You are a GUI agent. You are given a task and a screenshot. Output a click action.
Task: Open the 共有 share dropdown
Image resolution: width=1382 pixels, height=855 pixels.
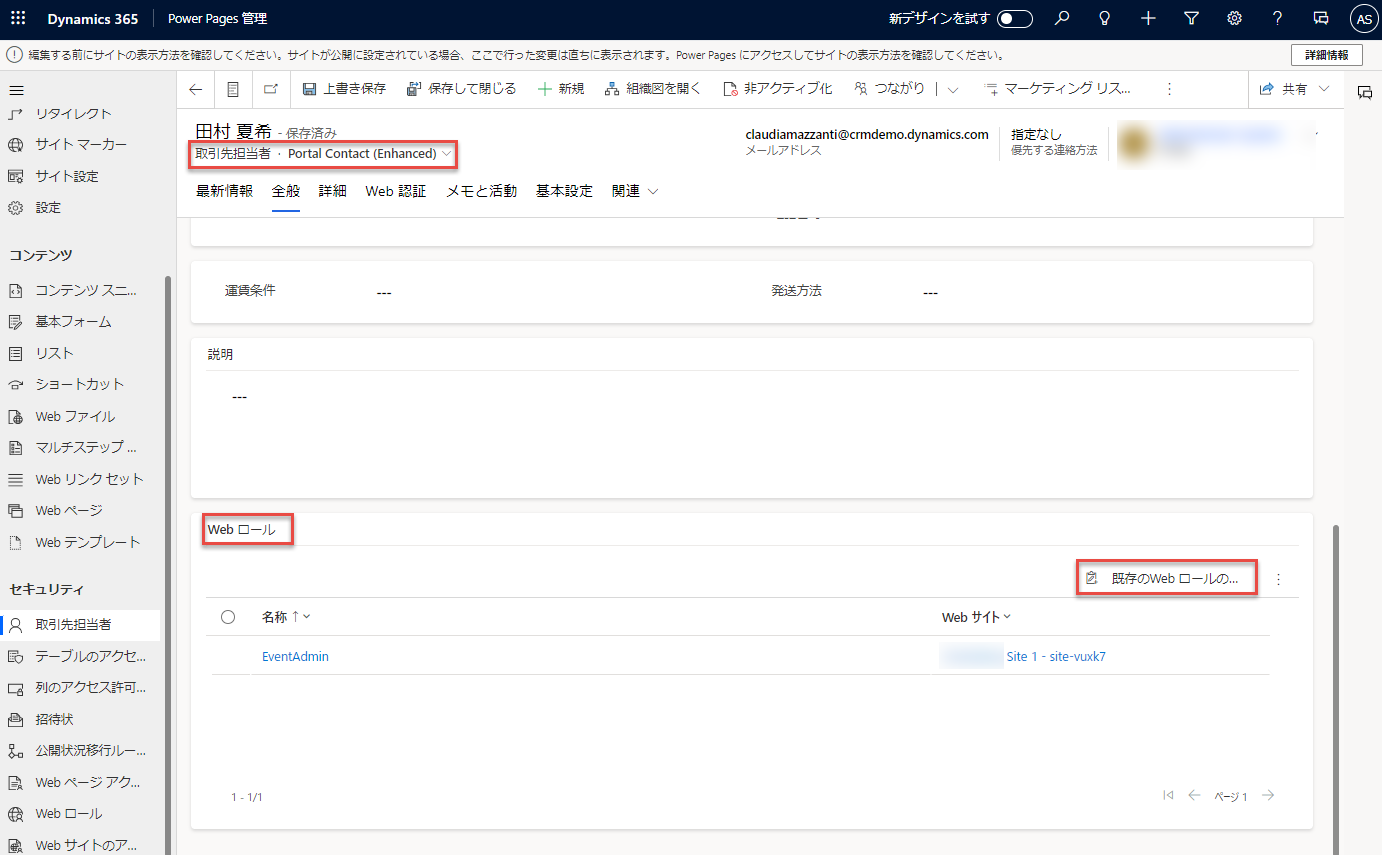[1295, 89]
